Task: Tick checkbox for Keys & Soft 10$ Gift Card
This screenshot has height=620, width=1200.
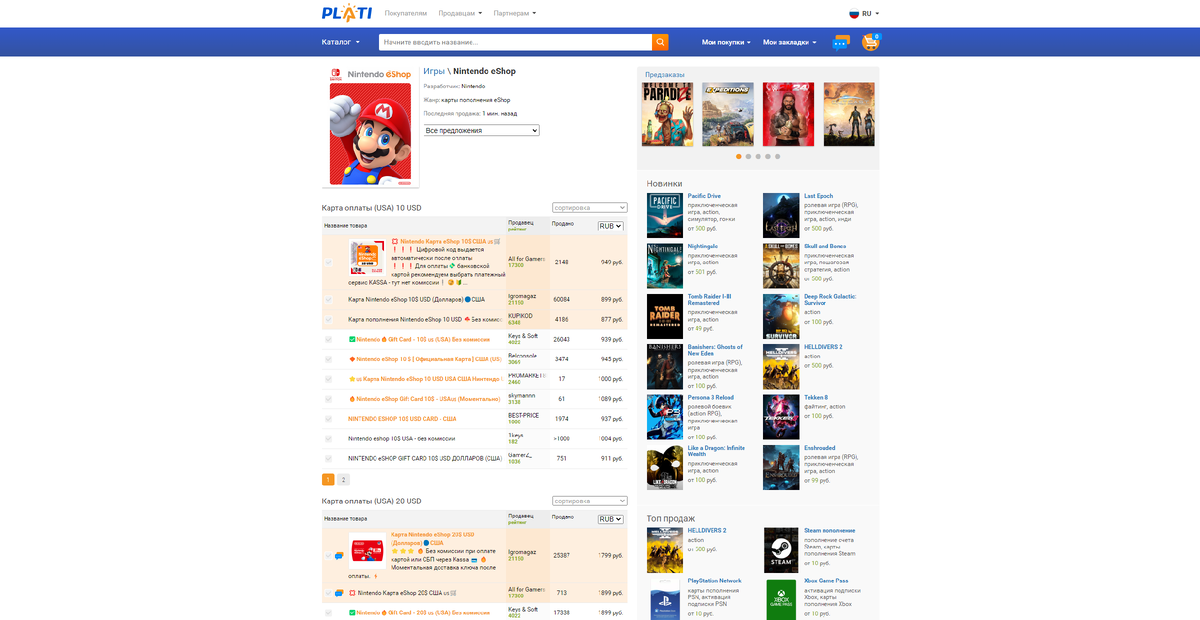Action: (328, 339)
